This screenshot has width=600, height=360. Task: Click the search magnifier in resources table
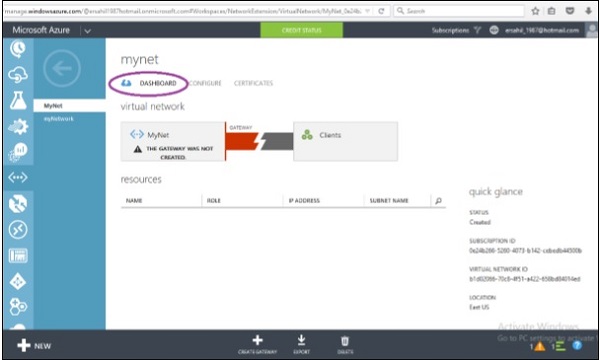(x=439, y=200)
